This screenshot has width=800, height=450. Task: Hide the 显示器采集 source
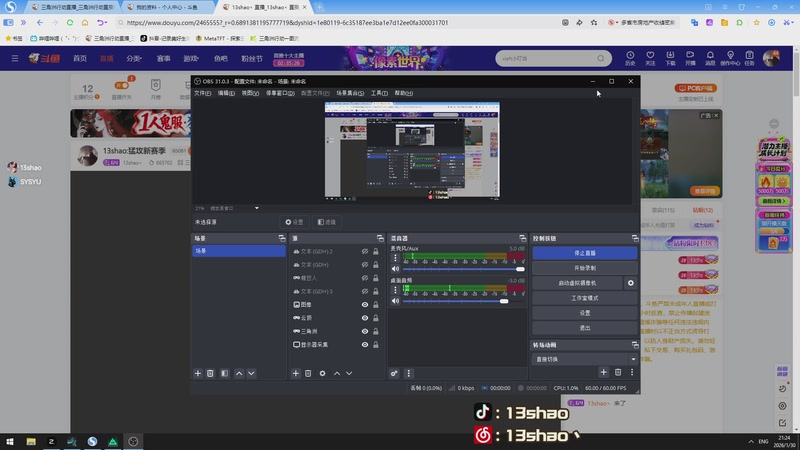click(365, 344)
